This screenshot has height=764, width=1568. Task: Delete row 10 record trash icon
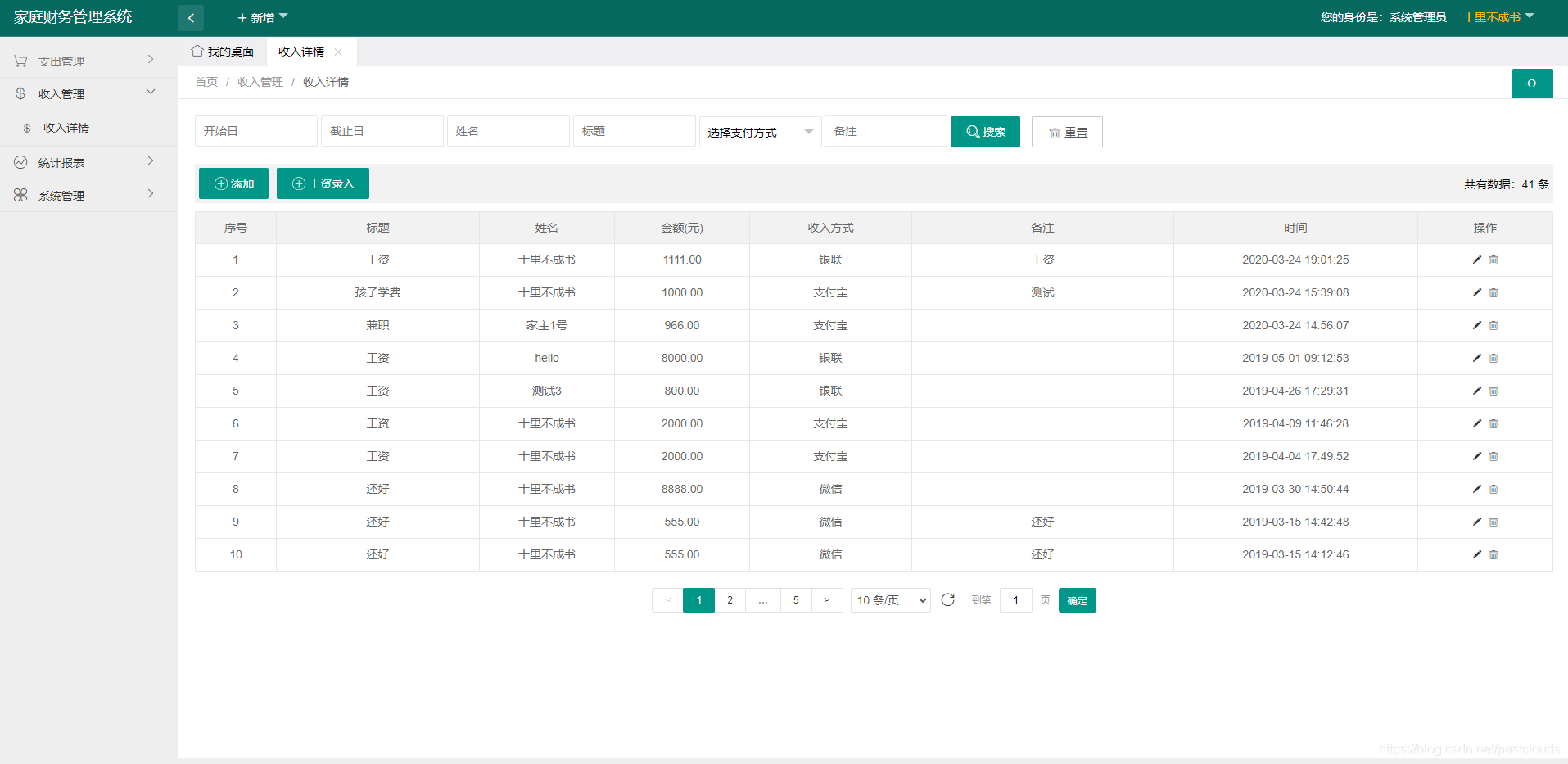(x=1493, y=554)
